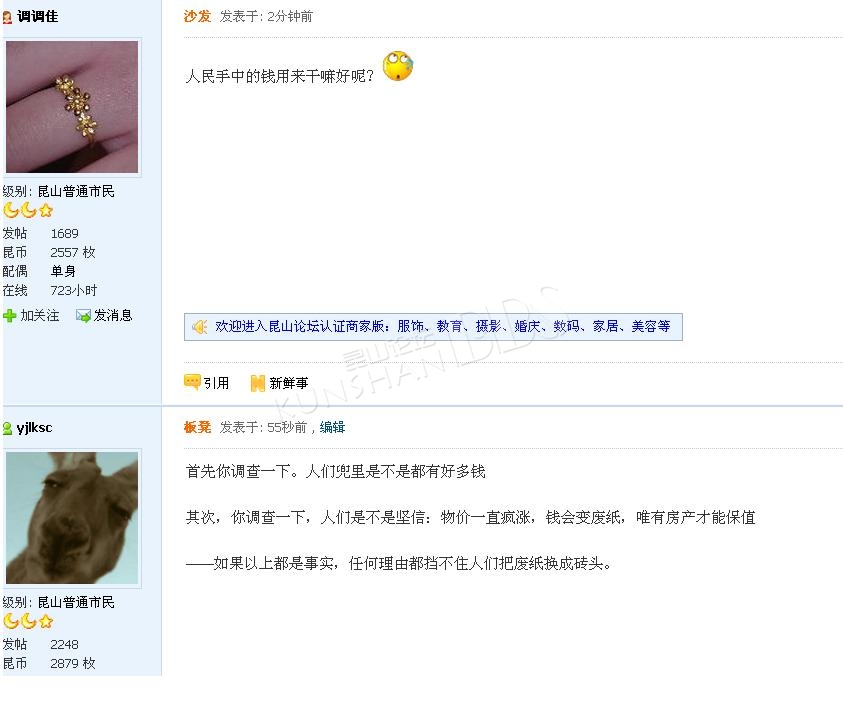Click the shocked emoji in first post
Image resolution: width=843 pixels, height=708 pixels.
(x=398, y=66)
